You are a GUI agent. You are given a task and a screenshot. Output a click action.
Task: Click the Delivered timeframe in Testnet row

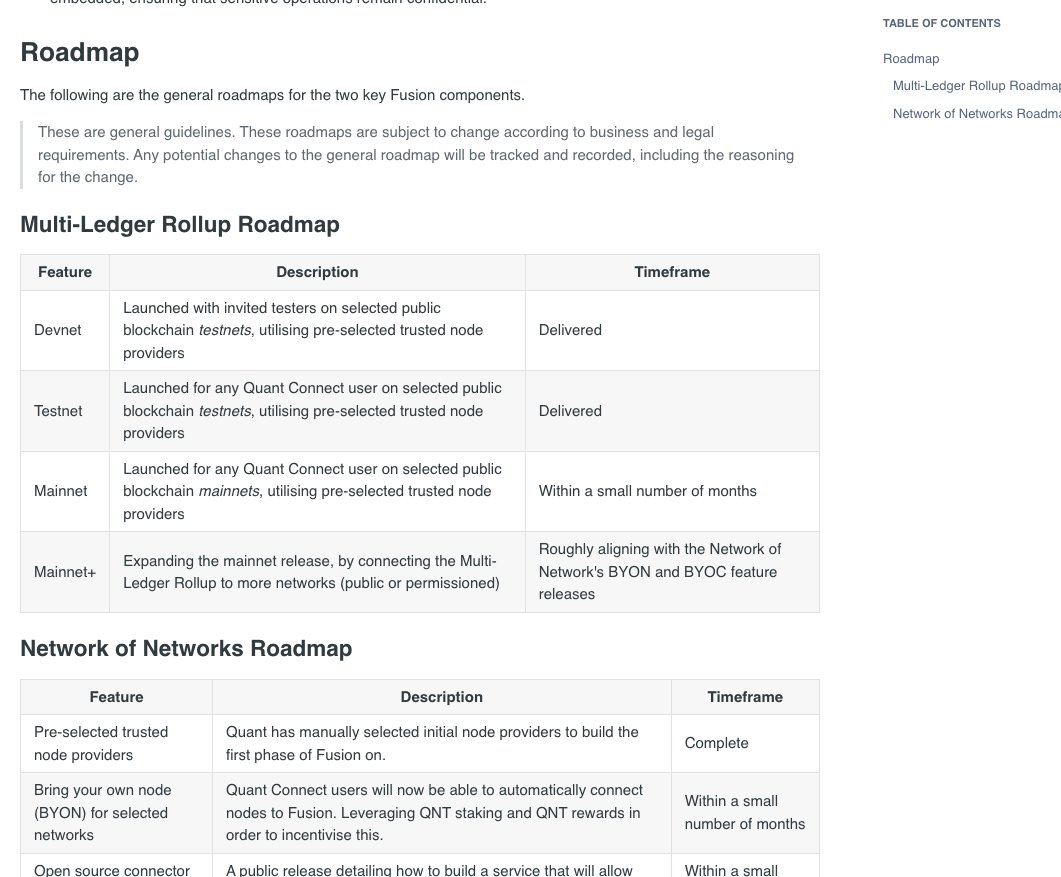672,411
